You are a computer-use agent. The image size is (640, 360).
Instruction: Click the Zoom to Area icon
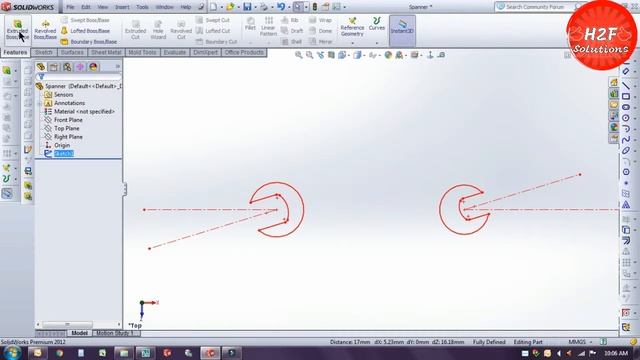click(309, 55)
